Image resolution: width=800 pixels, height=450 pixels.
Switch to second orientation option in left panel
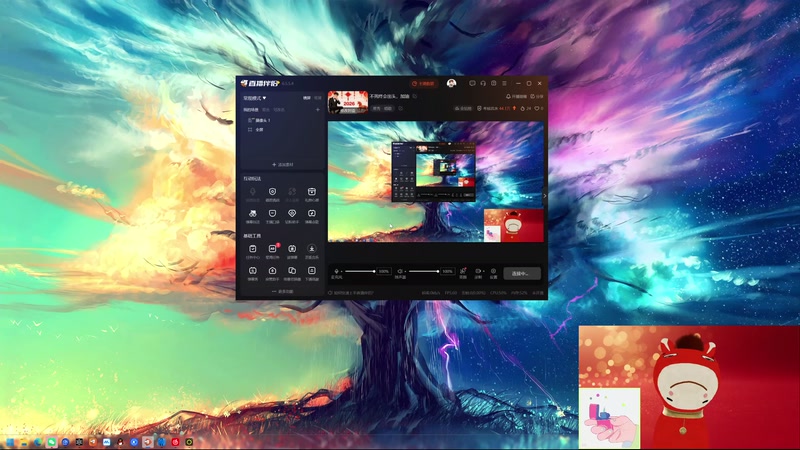(317, 98)
